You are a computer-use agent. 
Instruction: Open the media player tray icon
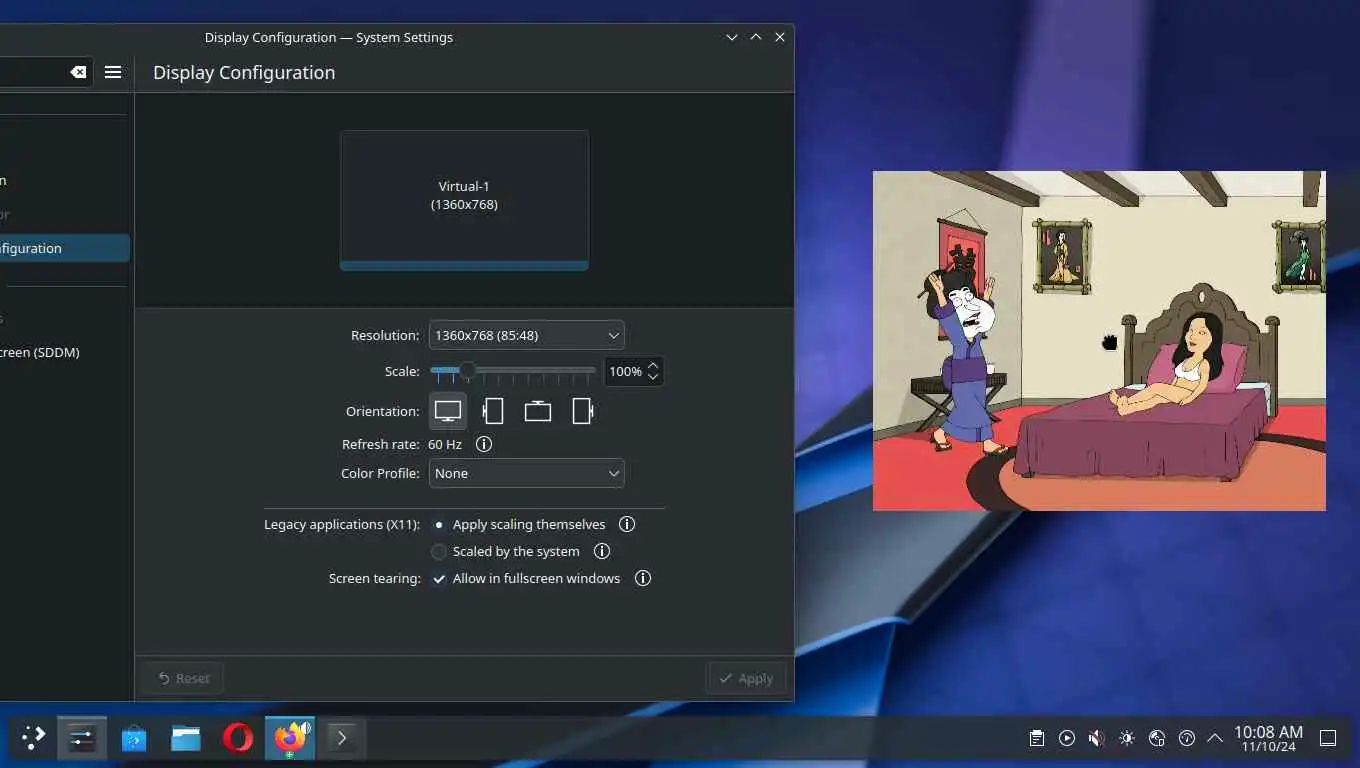pos(1067,738)
